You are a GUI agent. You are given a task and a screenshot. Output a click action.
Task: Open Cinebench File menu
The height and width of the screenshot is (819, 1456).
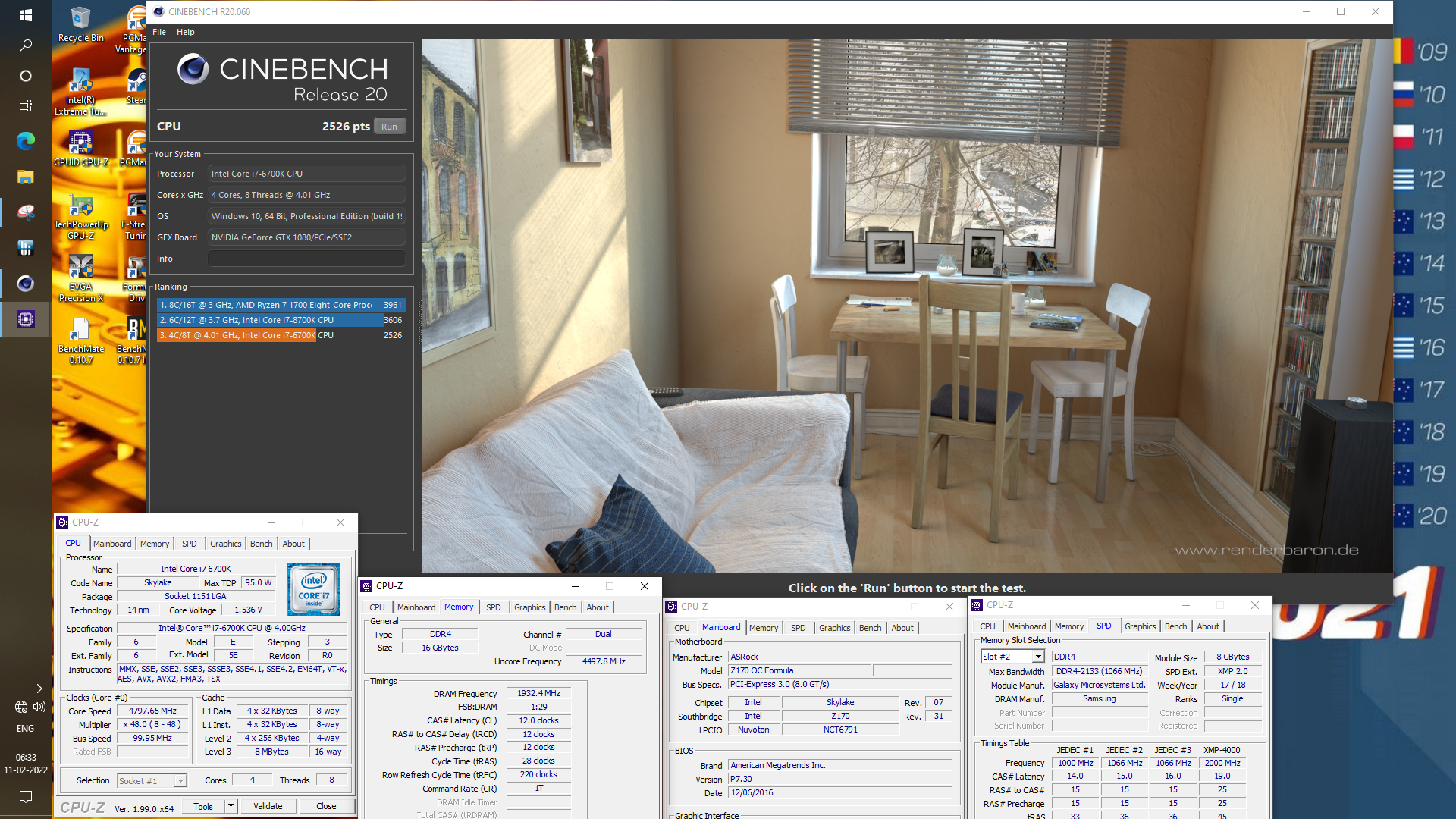coord(159,32)
